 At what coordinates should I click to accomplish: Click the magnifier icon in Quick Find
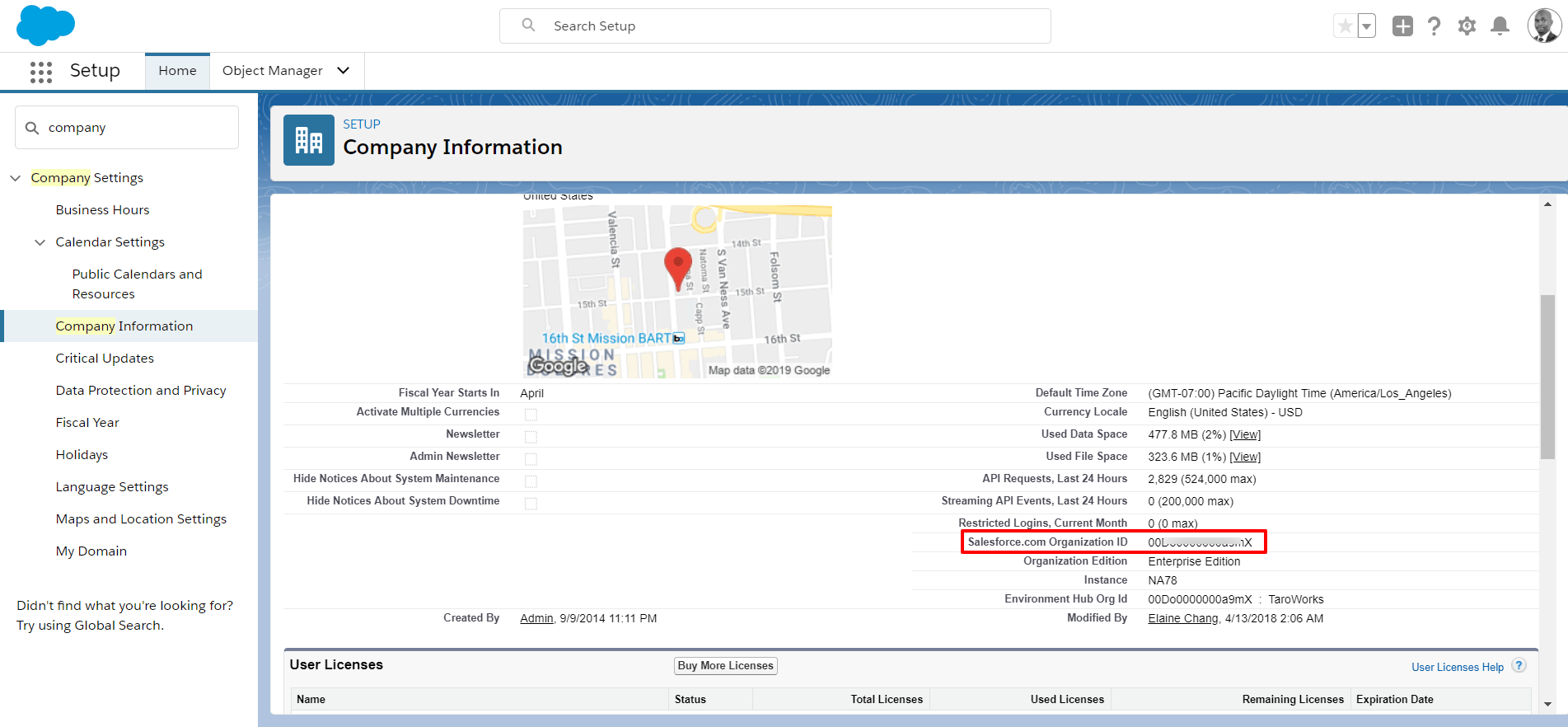[32, 128]
